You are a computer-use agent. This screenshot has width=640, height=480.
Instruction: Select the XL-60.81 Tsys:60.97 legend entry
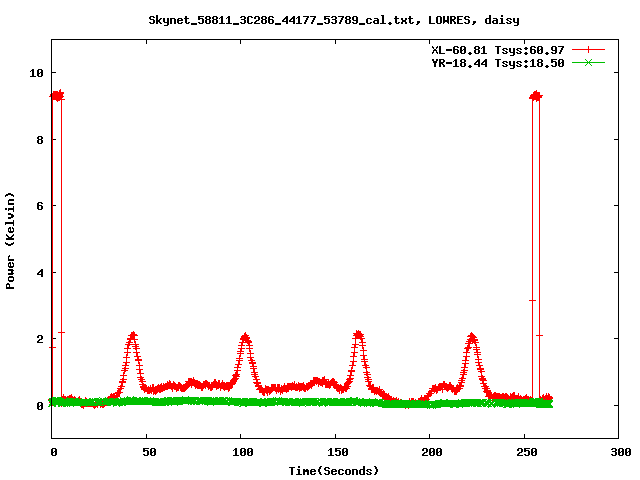pos(498,50)
